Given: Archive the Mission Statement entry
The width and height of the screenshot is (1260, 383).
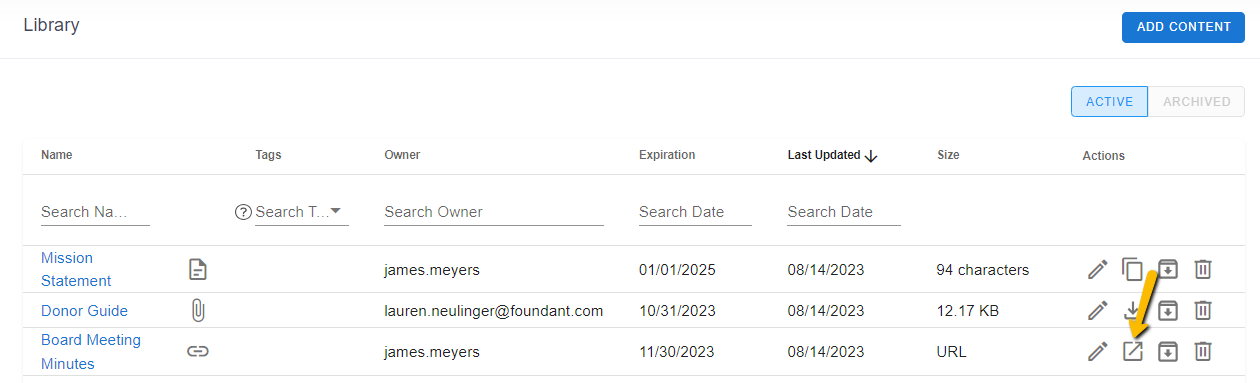Looking at the screenshot, I should (x=1167, y=270).
